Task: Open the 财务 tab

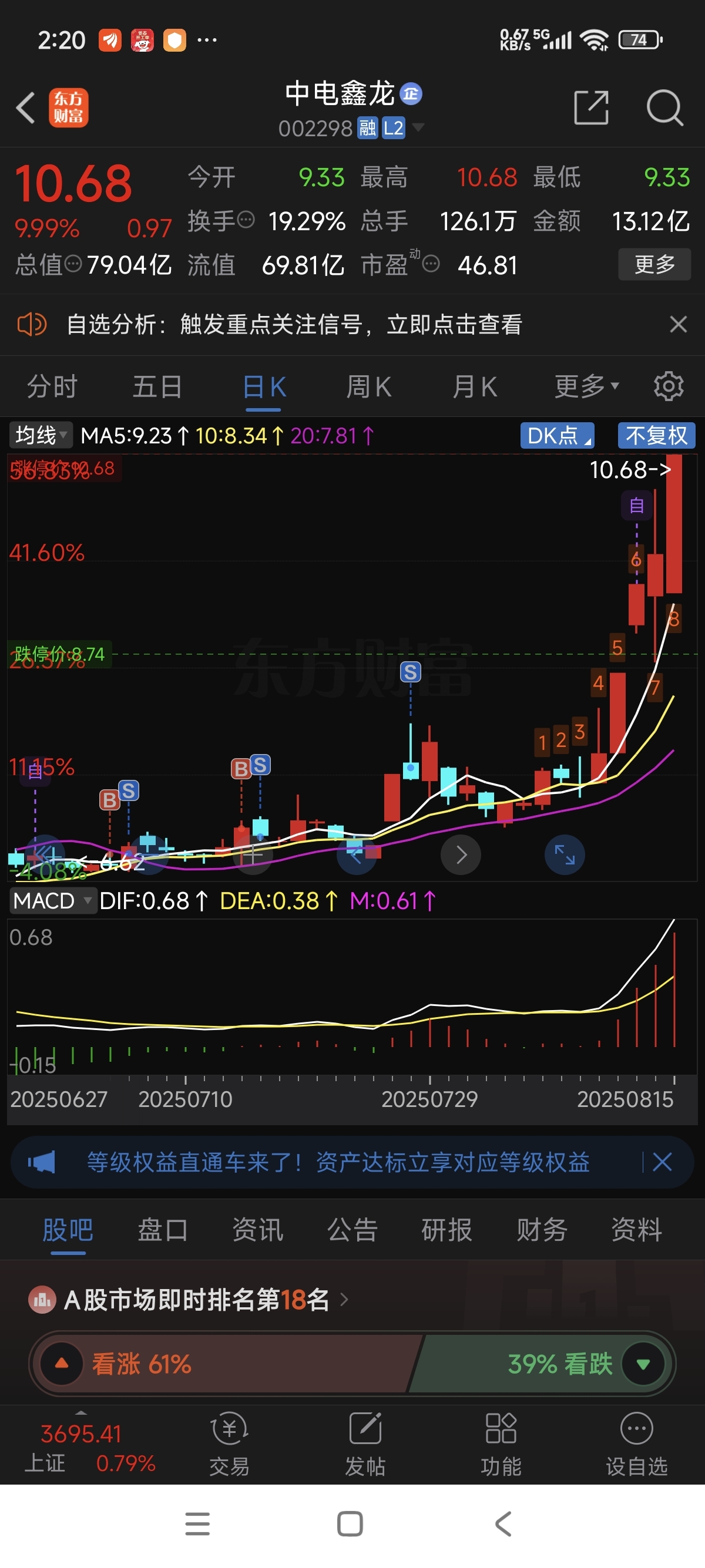Action: (x=542, y=1230)
